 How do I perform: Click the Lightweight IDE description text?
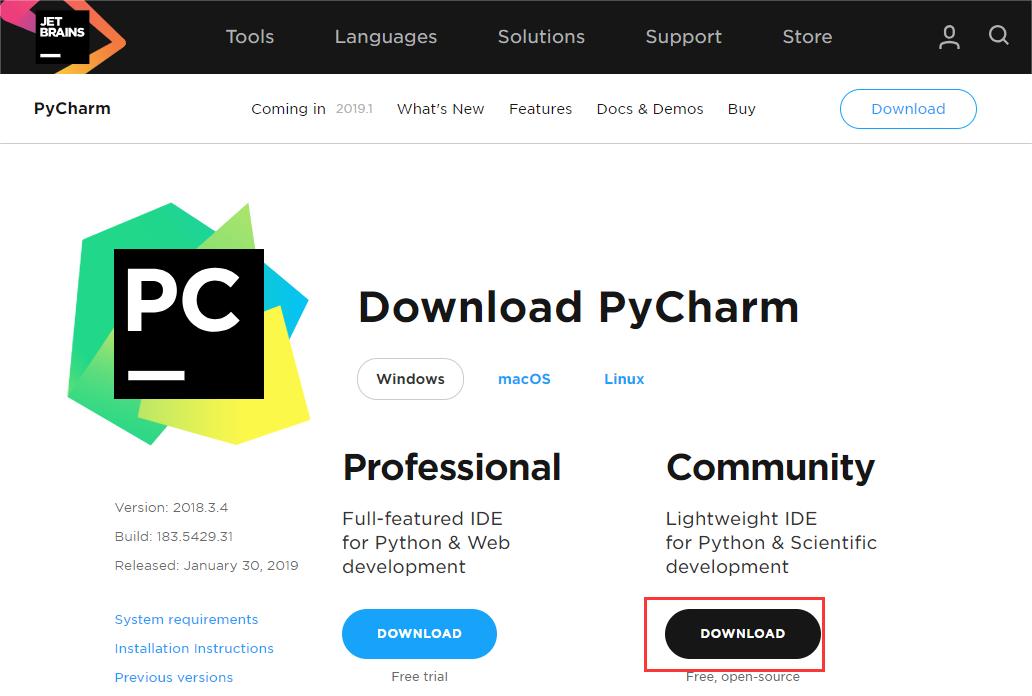771,543
